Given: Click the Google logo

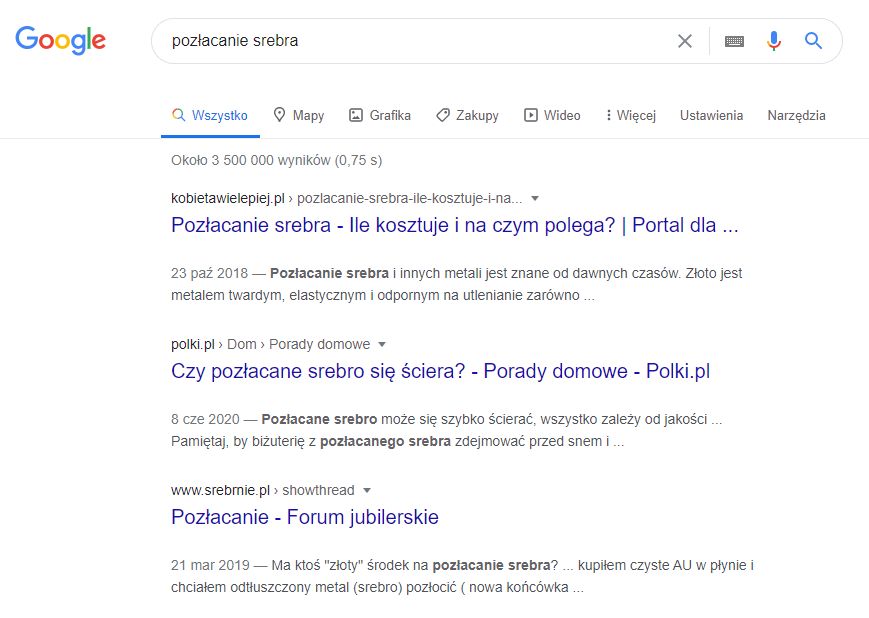Looking at the screenshot, I should 61,40.
